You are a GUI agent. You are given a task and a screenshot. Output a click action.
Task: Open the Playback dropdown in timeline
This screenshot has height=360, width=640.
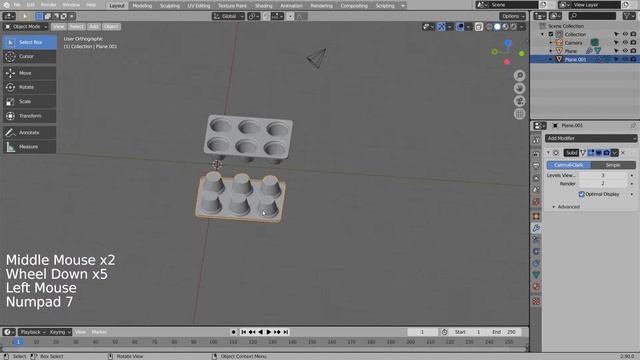point(33,332)
